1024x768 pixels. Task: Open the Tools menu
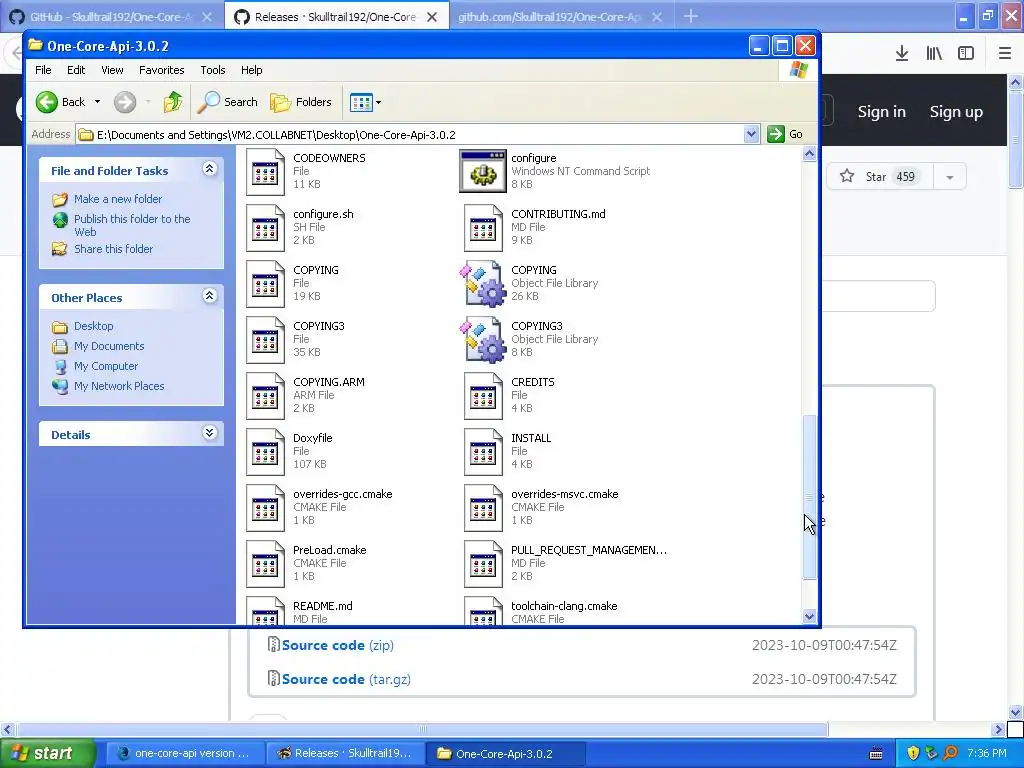212,70
